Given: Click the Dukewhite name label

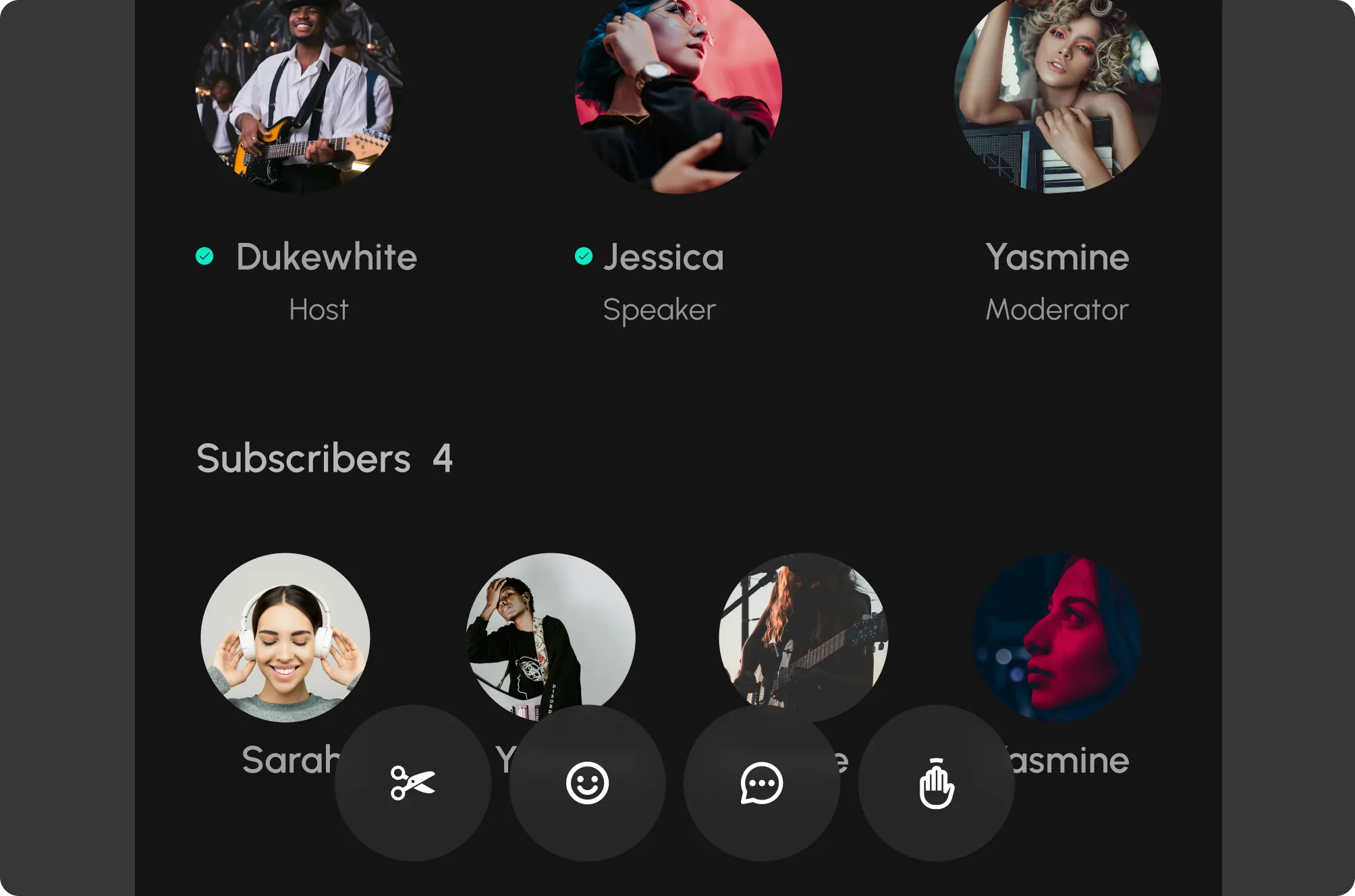Looking at the screenshot, I should 327,257.
